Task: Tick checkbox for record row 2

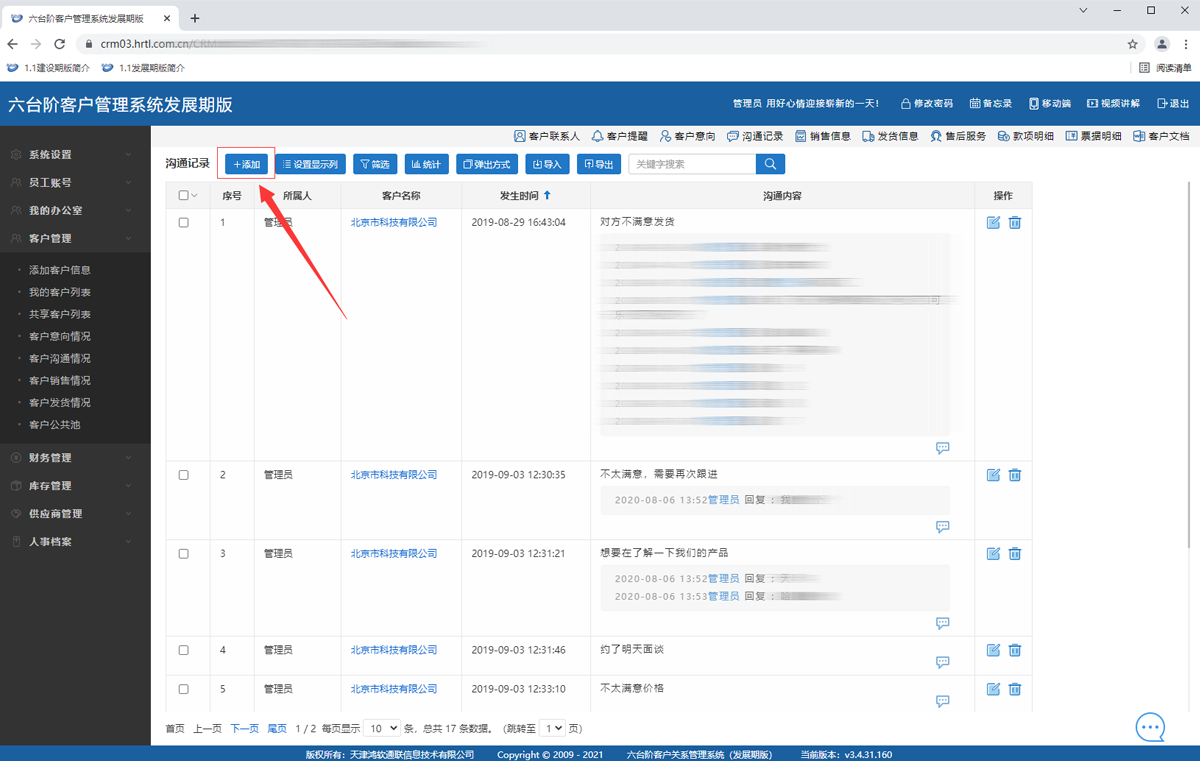Action: (184, 475)
